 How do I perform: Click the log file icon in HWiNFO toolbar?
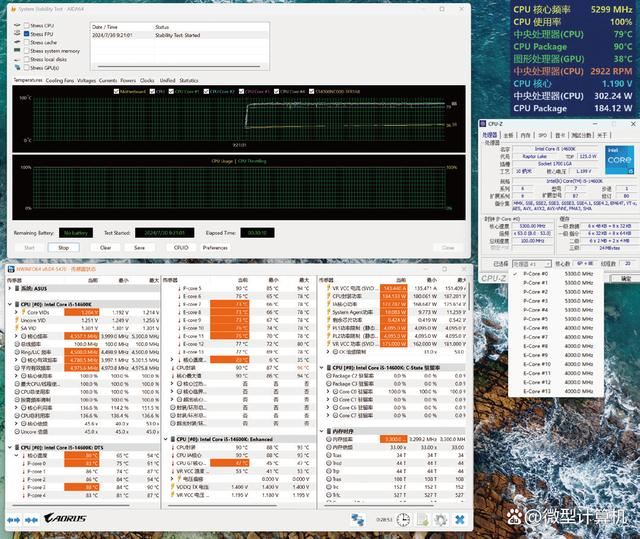(419, 519)
